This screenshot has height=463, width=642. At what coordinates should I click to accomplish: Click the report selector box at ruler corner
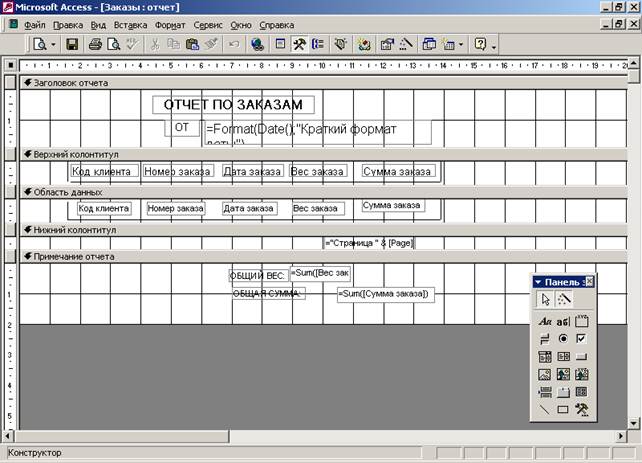click(11, 65)
